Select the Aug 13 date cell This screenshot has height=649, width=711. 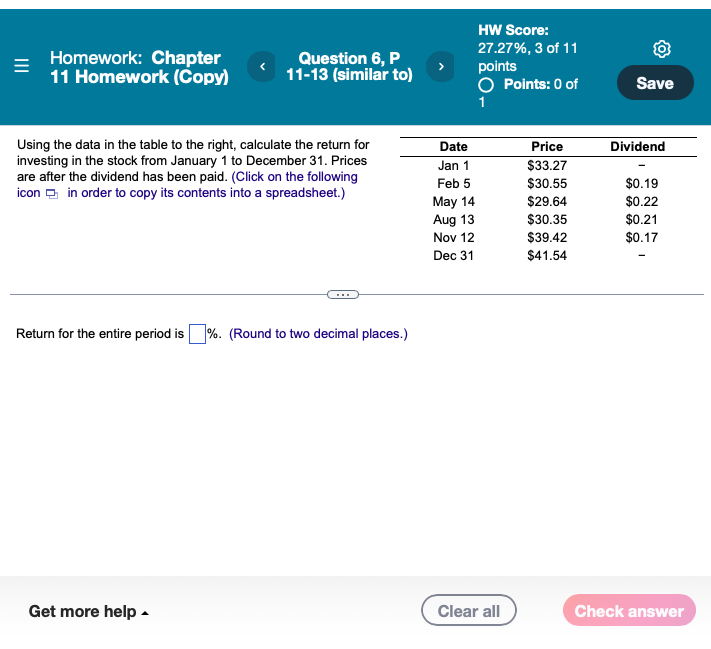pos(453,220)
